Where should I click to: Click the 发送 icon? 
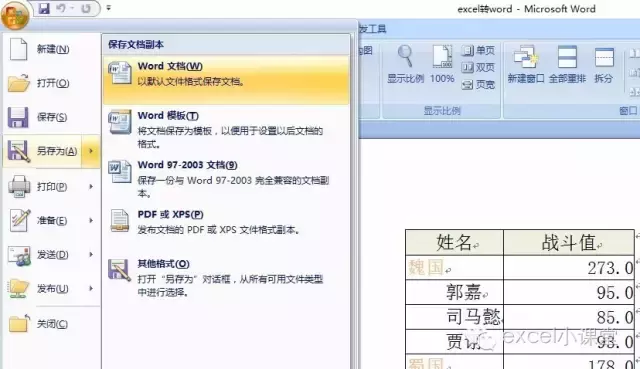click(x=19, y=256)
